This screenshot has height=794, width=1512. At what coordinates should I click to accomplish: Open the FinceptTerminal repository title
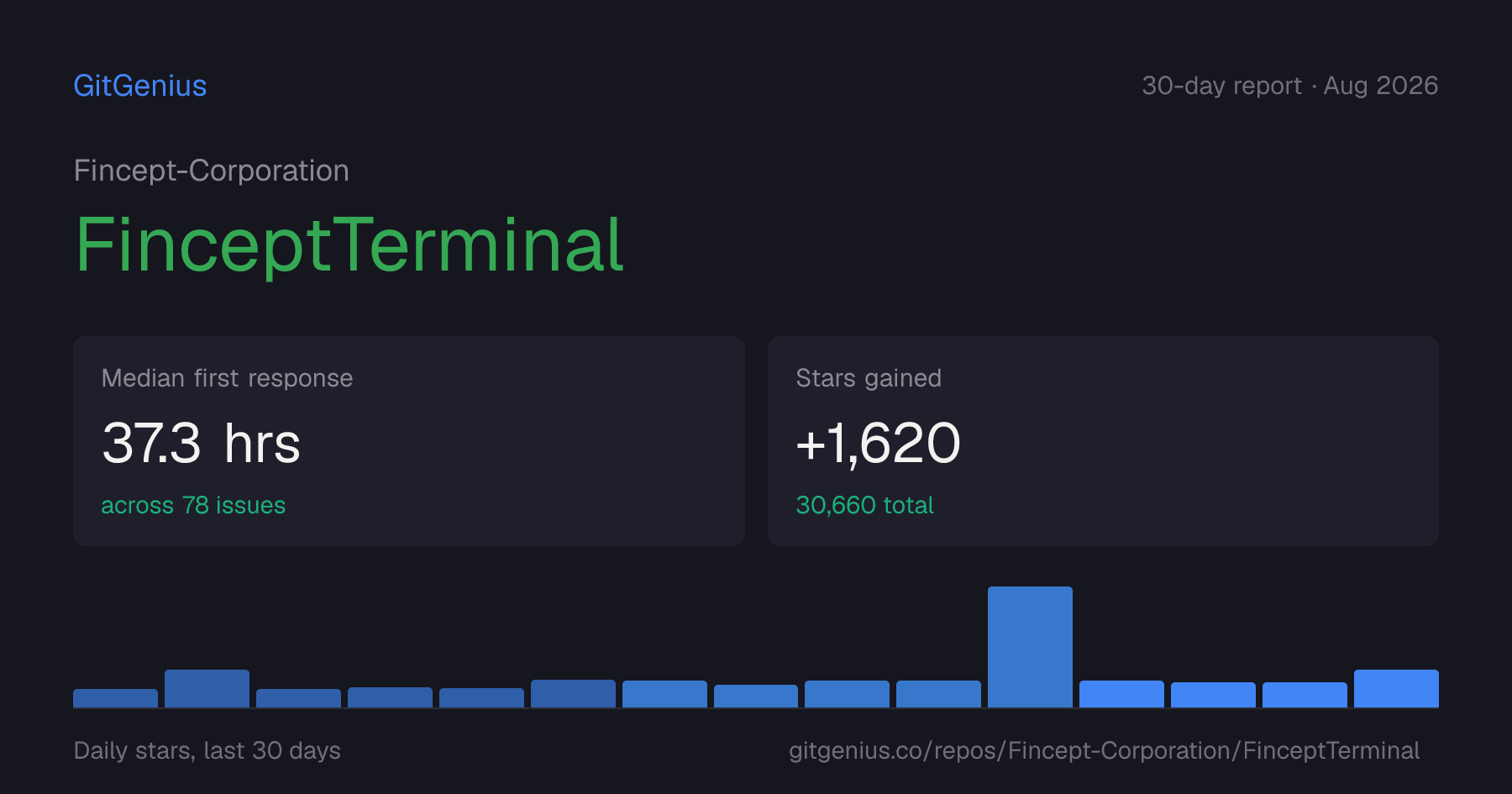coord(349,245)
